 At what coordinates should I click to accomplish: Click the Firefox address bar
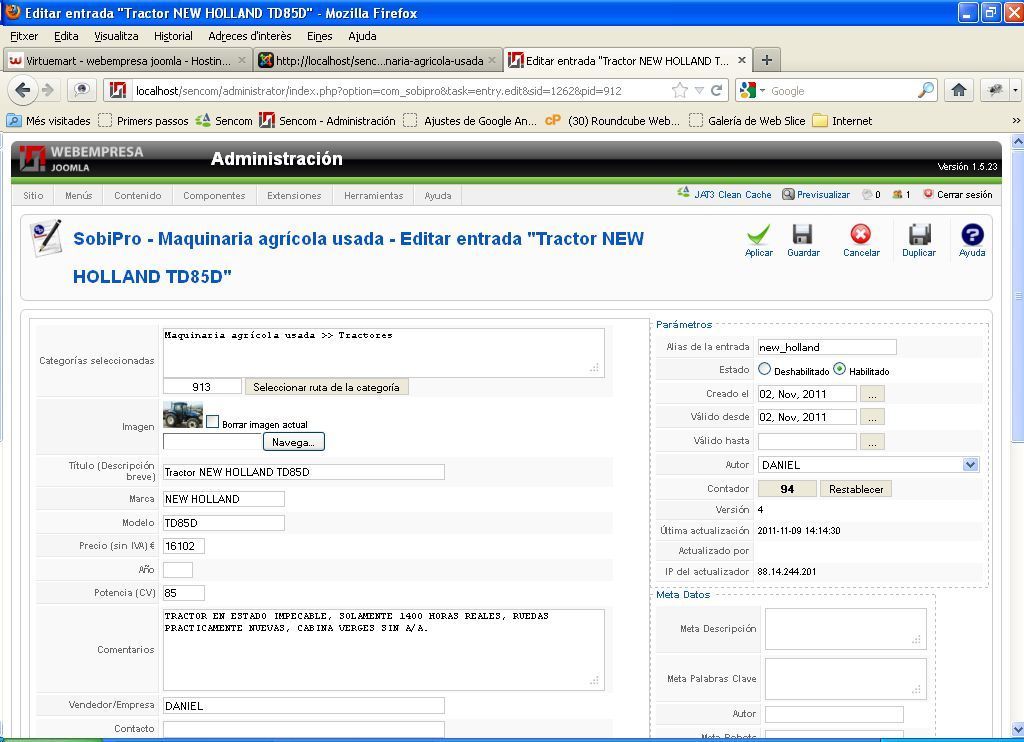tap(400, 91)
